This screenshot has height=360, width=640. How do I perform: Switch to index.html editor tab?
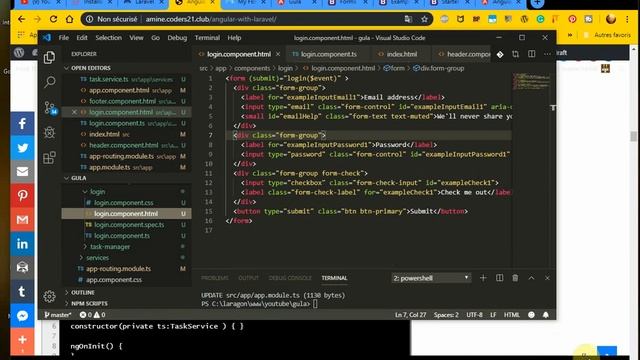(402, 54)
